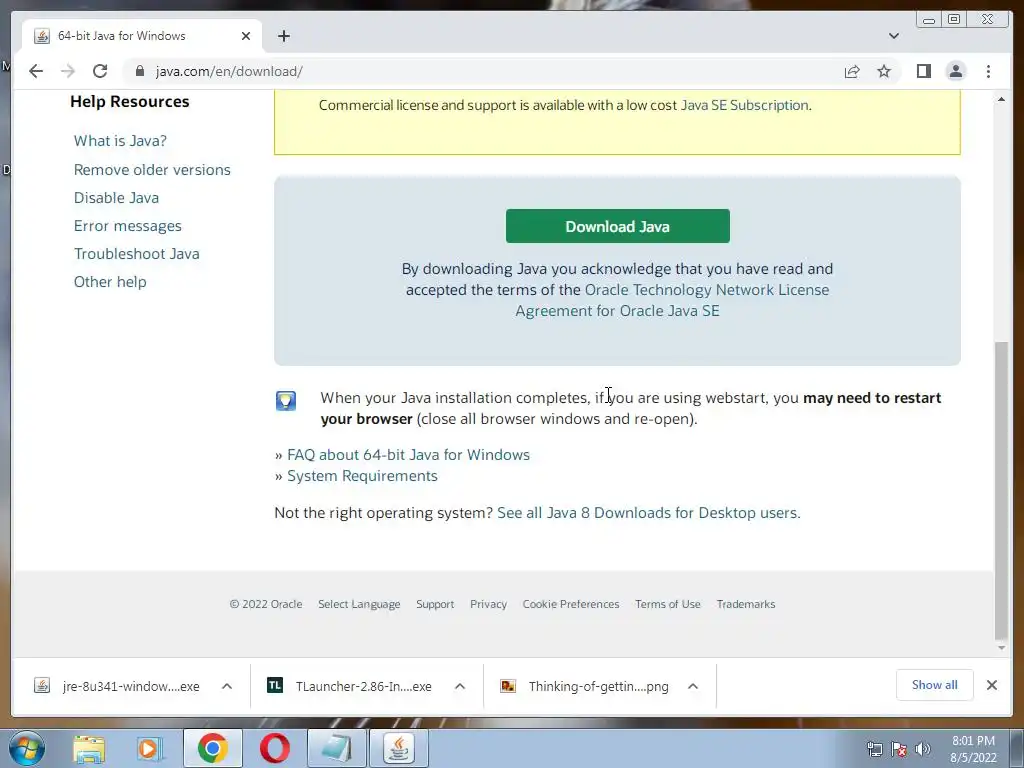Open Cookie Preferences in the footer
The height and width of the screenshot is (768, 1024).
(571, 604)
